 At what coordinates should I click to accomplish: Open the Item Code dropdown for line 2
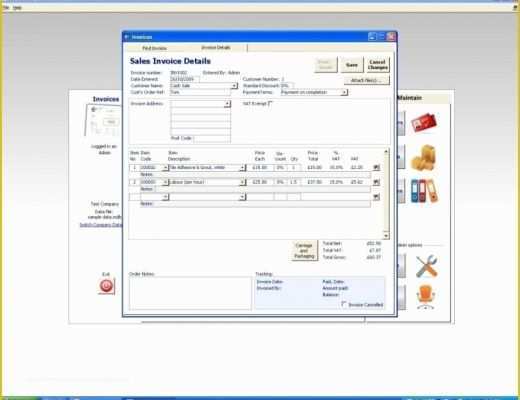[165, 182]
